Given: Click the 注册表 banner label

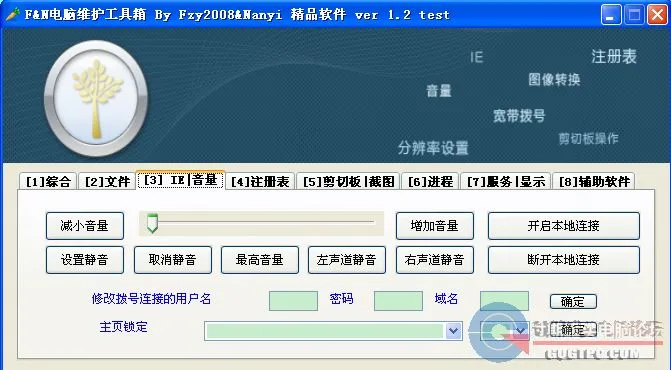Looking at the screenshot, I should [x=614, y=56].
